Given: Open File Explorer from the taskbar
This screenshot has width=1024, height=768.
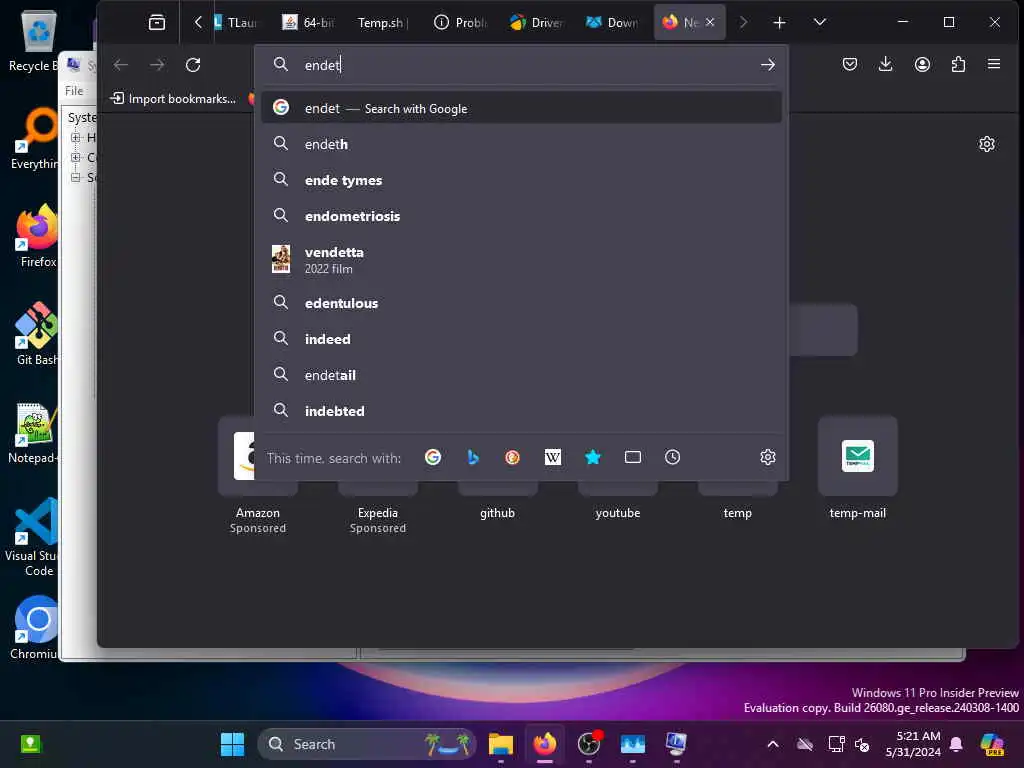Looking at the screenshot, I should point(501,744).
